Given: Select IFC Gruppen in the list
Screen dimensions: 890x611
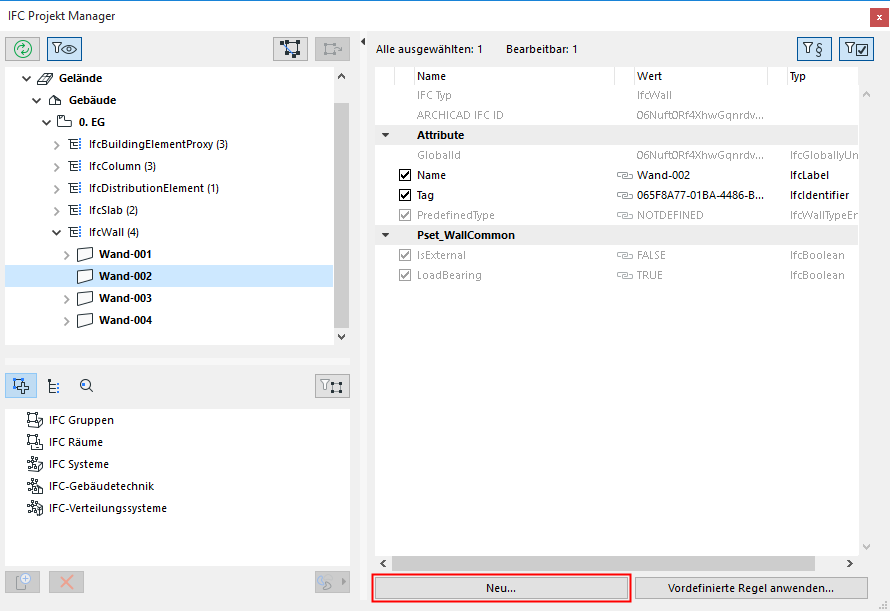Looking at the screenshot, I should point(81,420).
